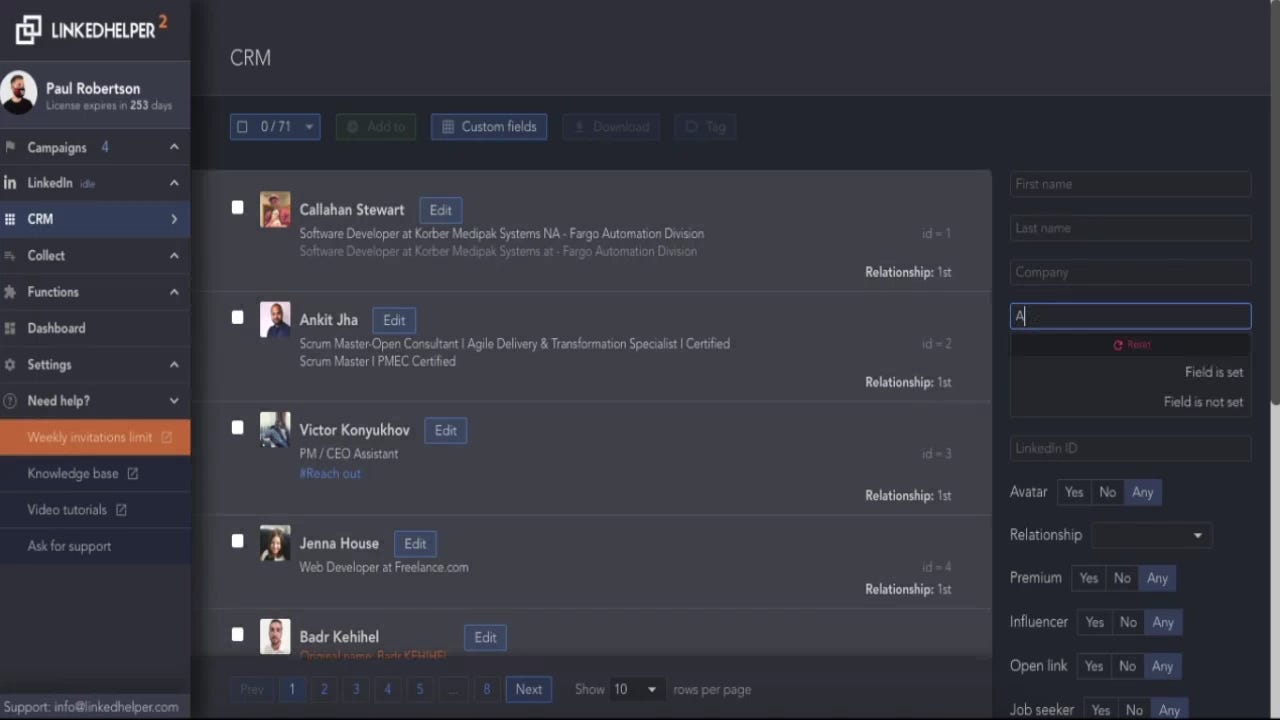Toggle the select-all checkbox showing 0 / 71
The image size is (1280, 720).
click(x=242, y=127)
